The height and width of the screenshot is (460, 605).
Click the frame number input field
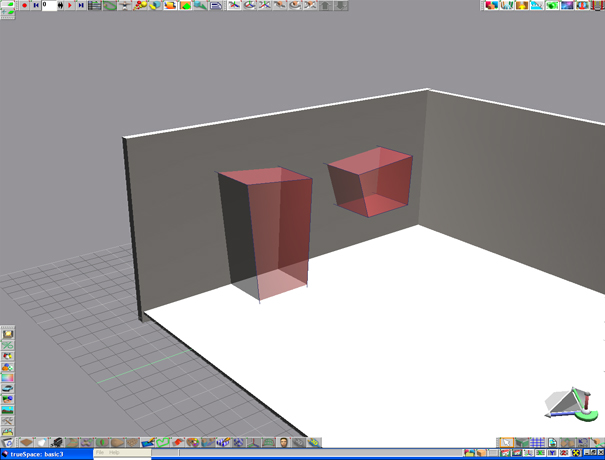[49, 5]
